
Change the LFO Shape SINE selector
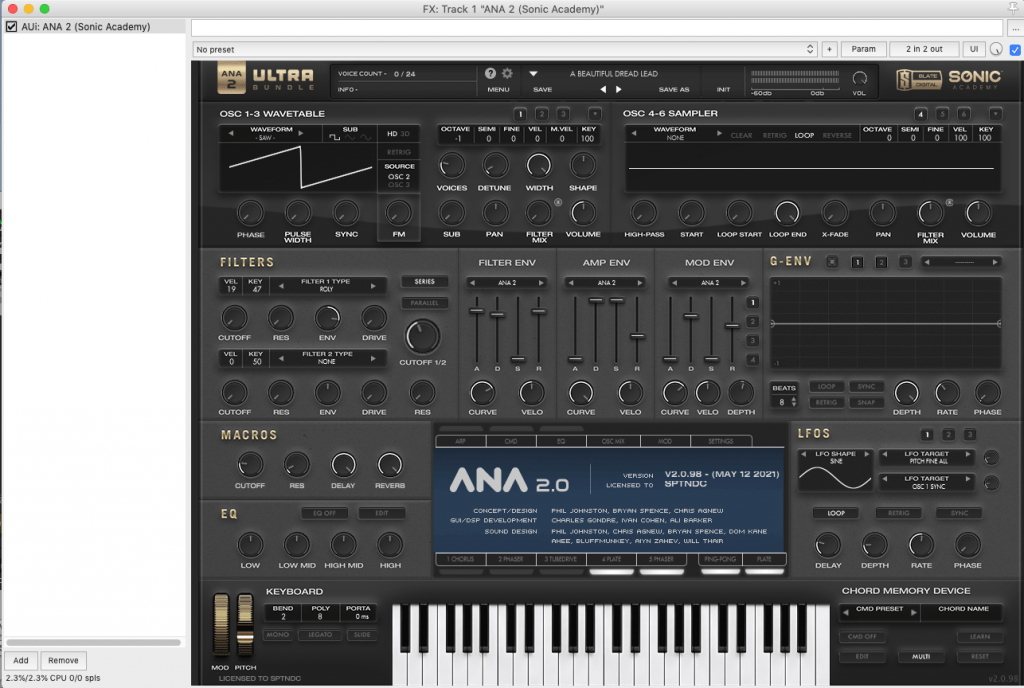(836, 457)
